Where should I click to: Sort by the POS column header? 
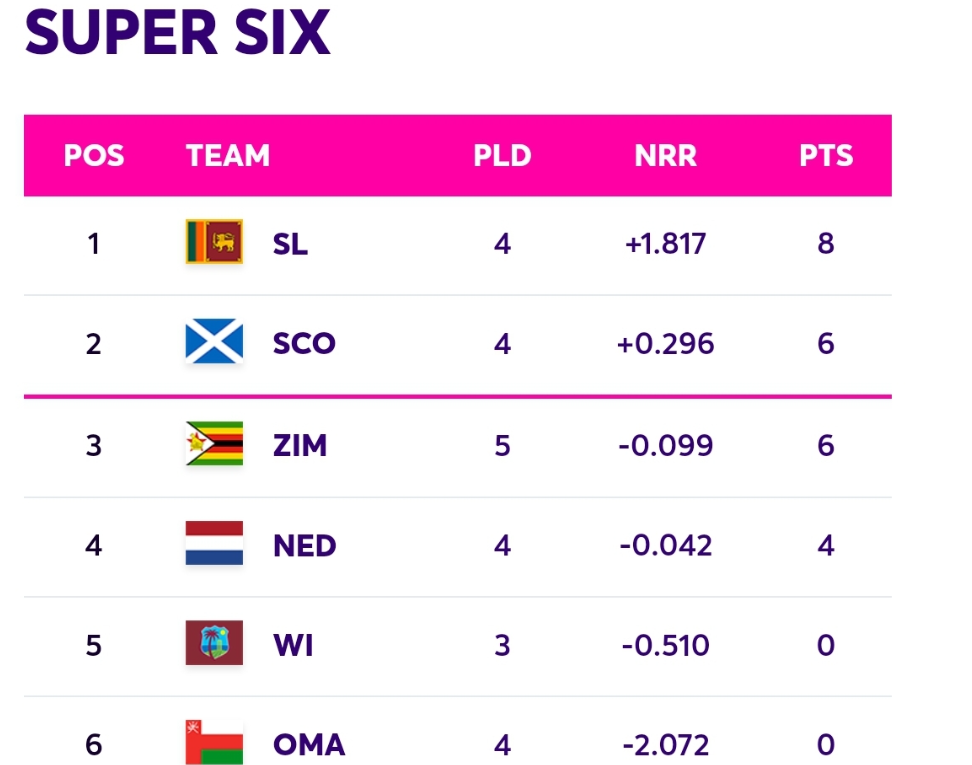click(x=94, y=155)
